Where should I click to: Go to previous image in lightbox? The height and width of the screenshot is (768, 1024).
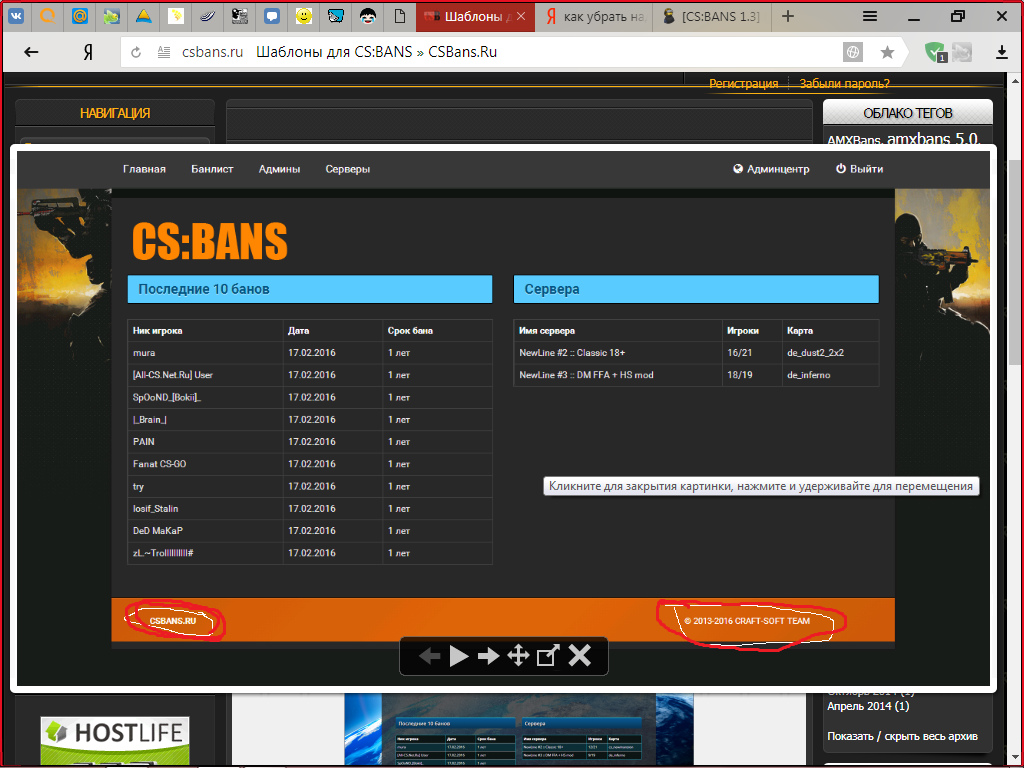429,656
